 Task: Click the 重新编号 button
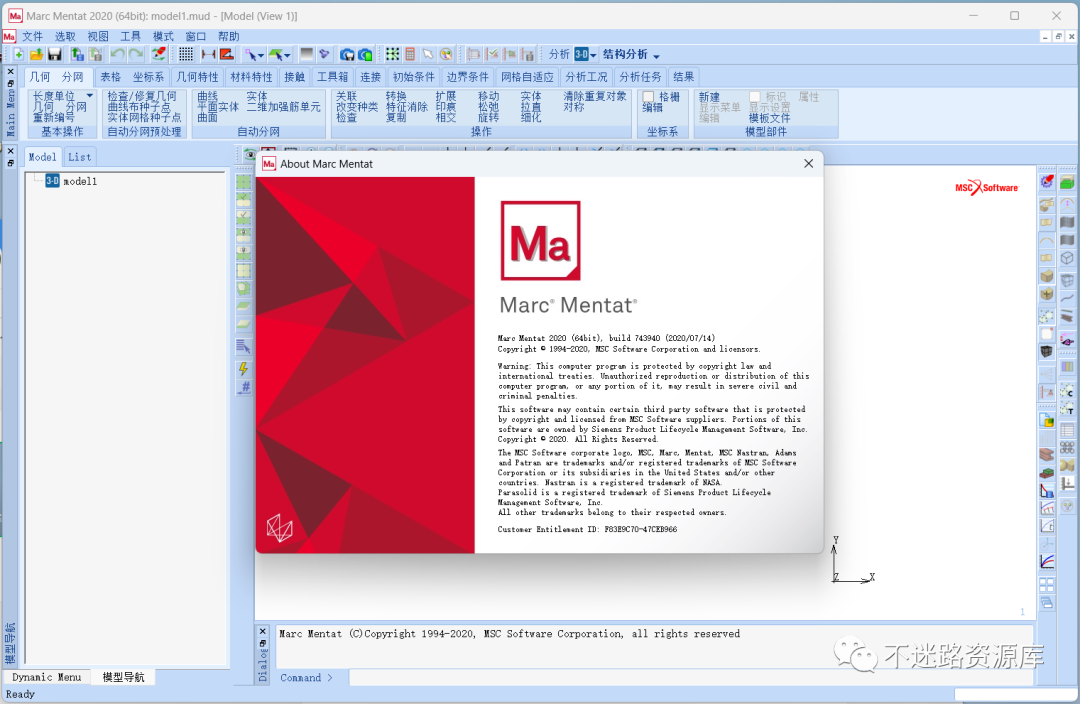[x=54, y=118]
